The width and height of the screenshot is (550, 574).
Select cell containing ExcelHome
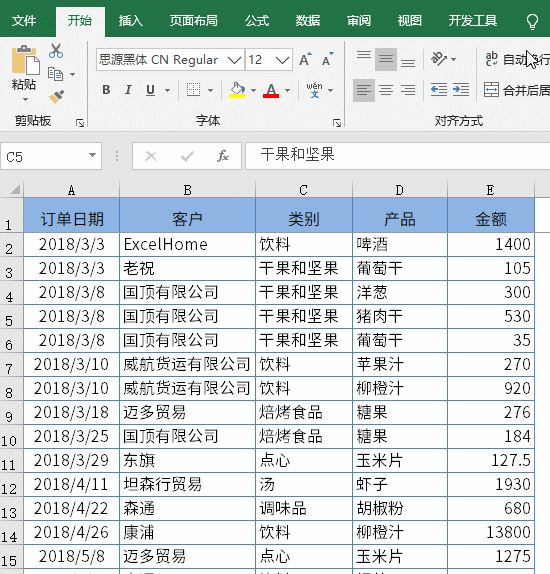(187, 244)
